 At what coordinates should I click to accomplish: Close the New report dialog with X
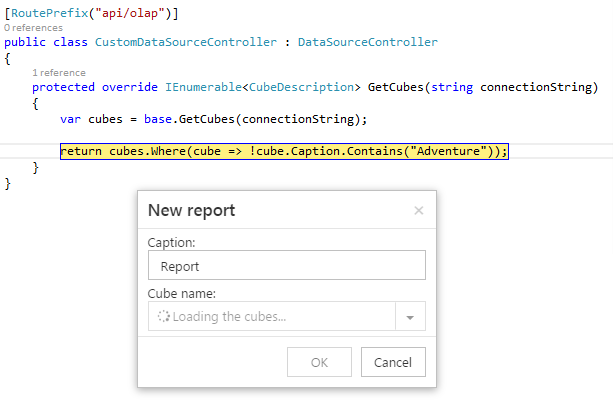419,211
